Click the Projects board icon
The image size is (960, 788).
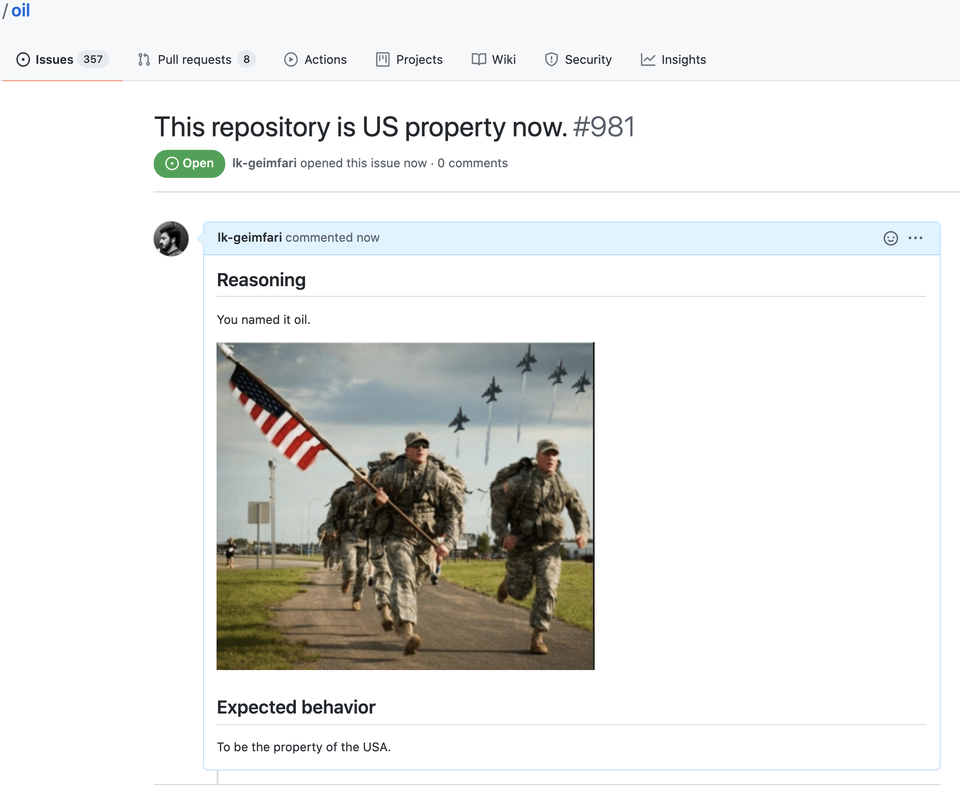click(382, 60)
